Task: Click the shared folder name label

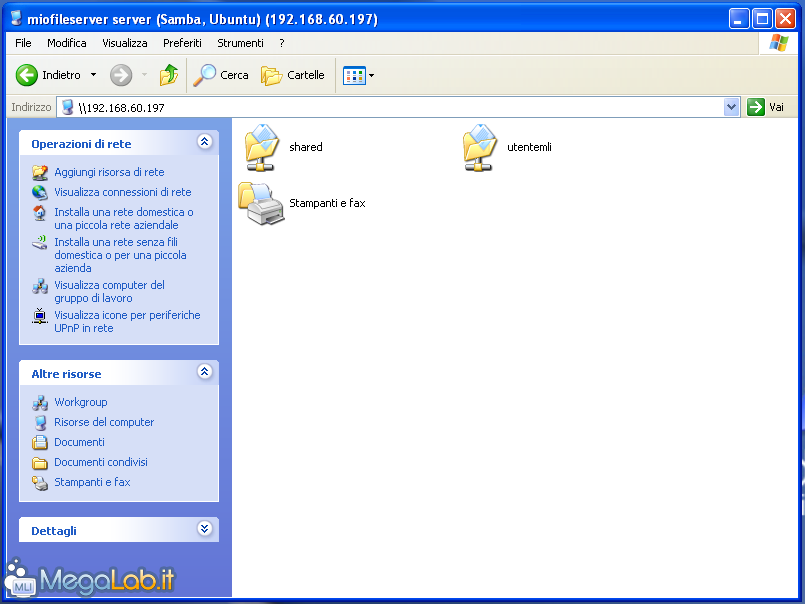Action: coord(306,147)
